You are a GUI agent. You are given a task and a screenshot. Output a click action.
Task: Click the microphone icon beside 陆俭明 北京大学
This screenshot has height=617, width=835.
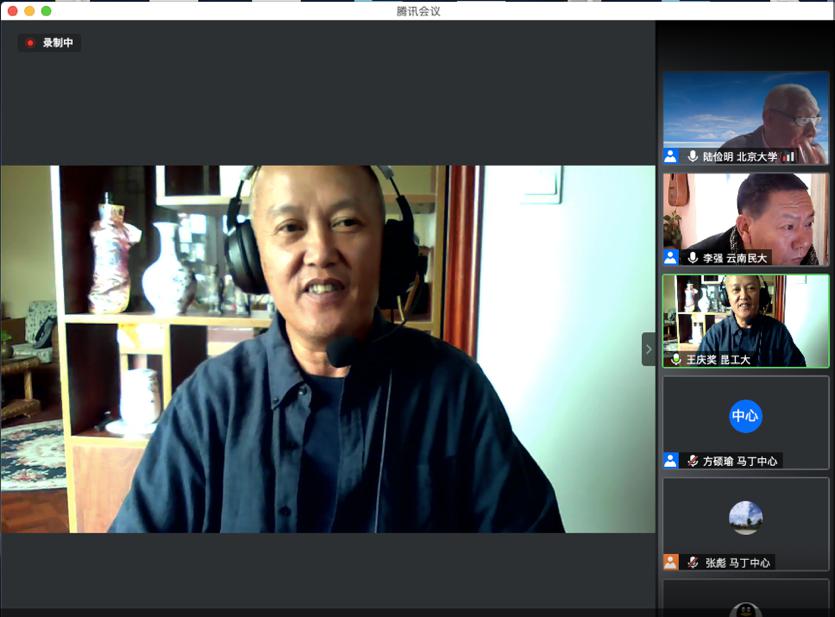[692, 156]
